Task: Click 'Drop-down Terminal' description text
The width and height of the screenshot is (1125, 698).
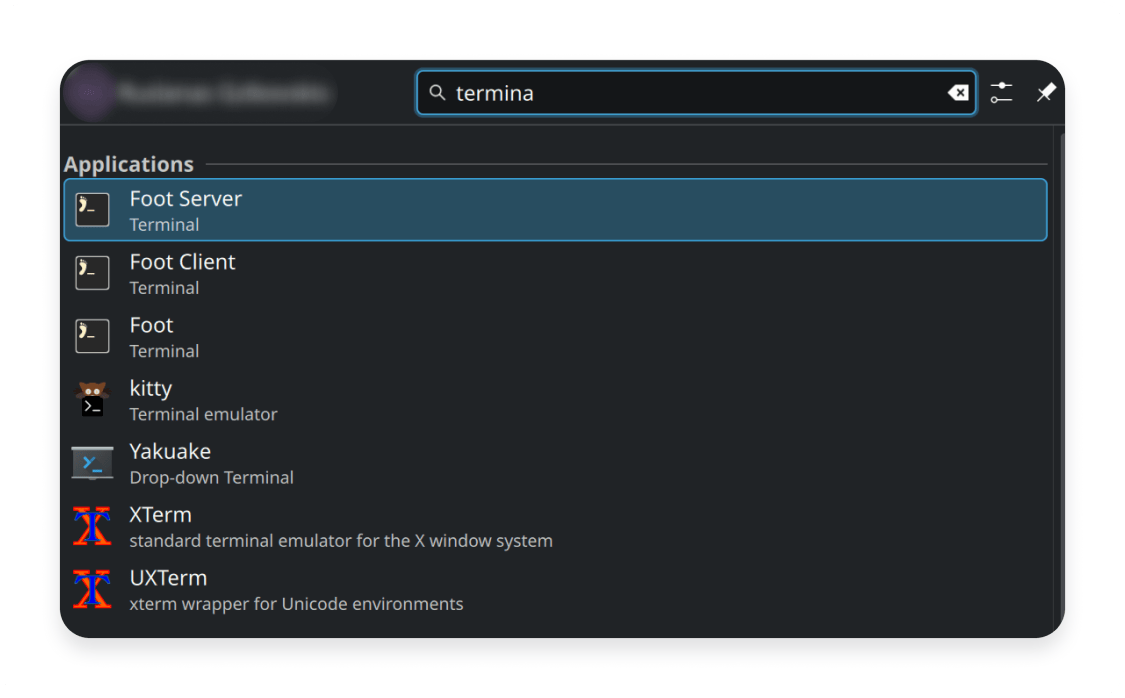Action: point(212,478)
